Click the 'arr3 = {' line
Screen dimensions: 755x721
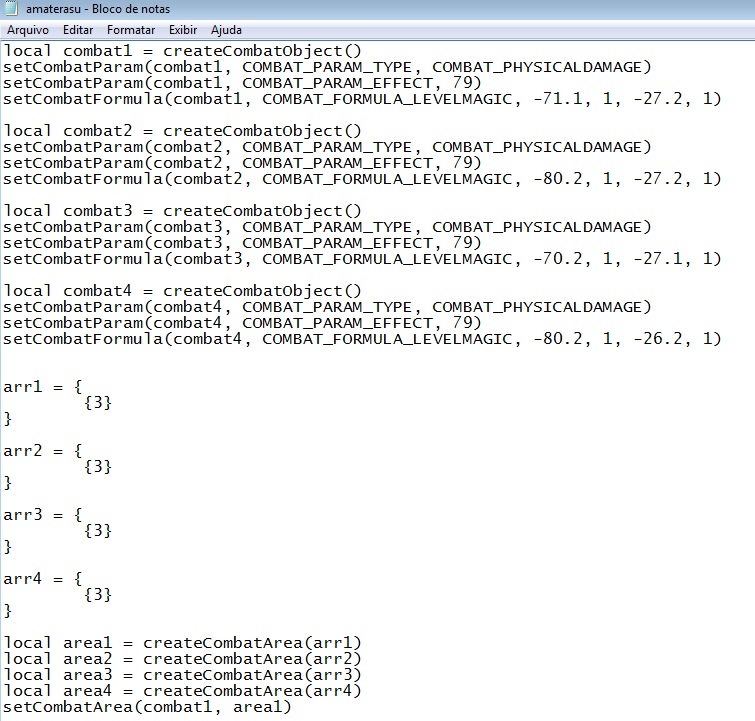tap(43, 515)
